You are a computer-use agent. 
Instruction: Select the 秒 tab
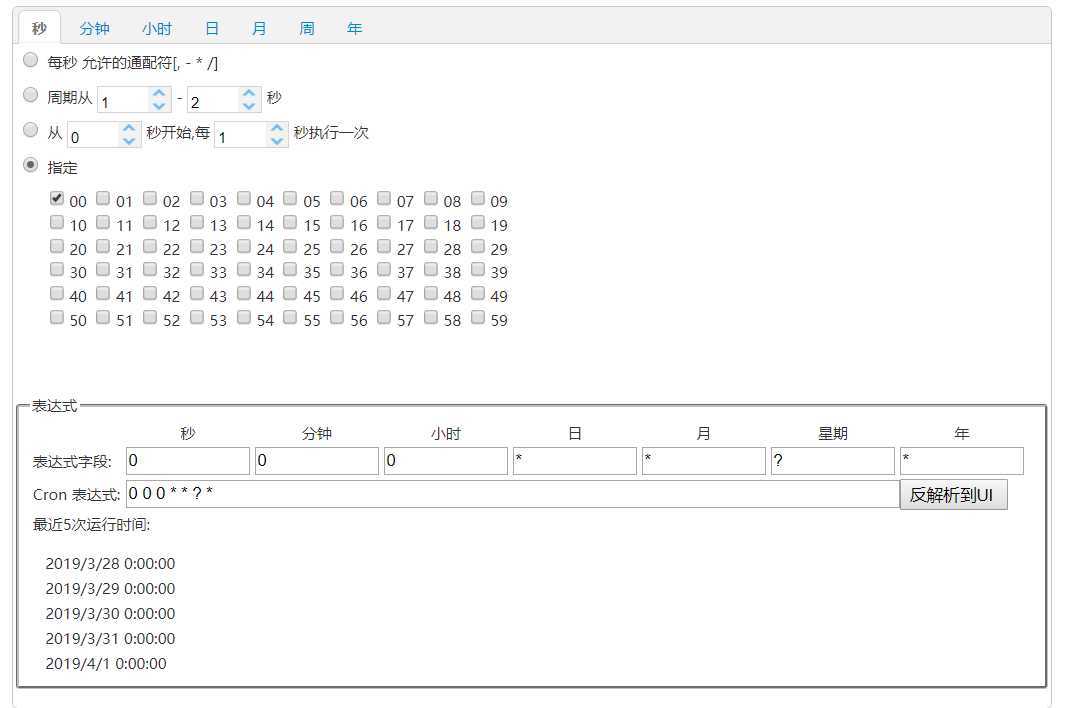[x=39, y=29]
